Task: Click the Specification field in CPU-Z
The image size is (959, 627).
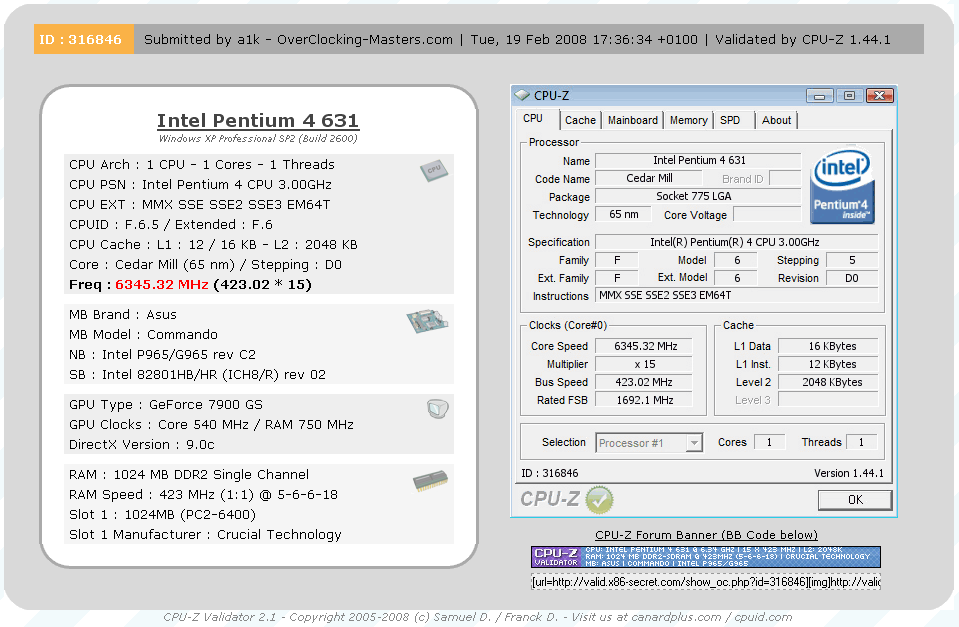Action: [736, 242]
